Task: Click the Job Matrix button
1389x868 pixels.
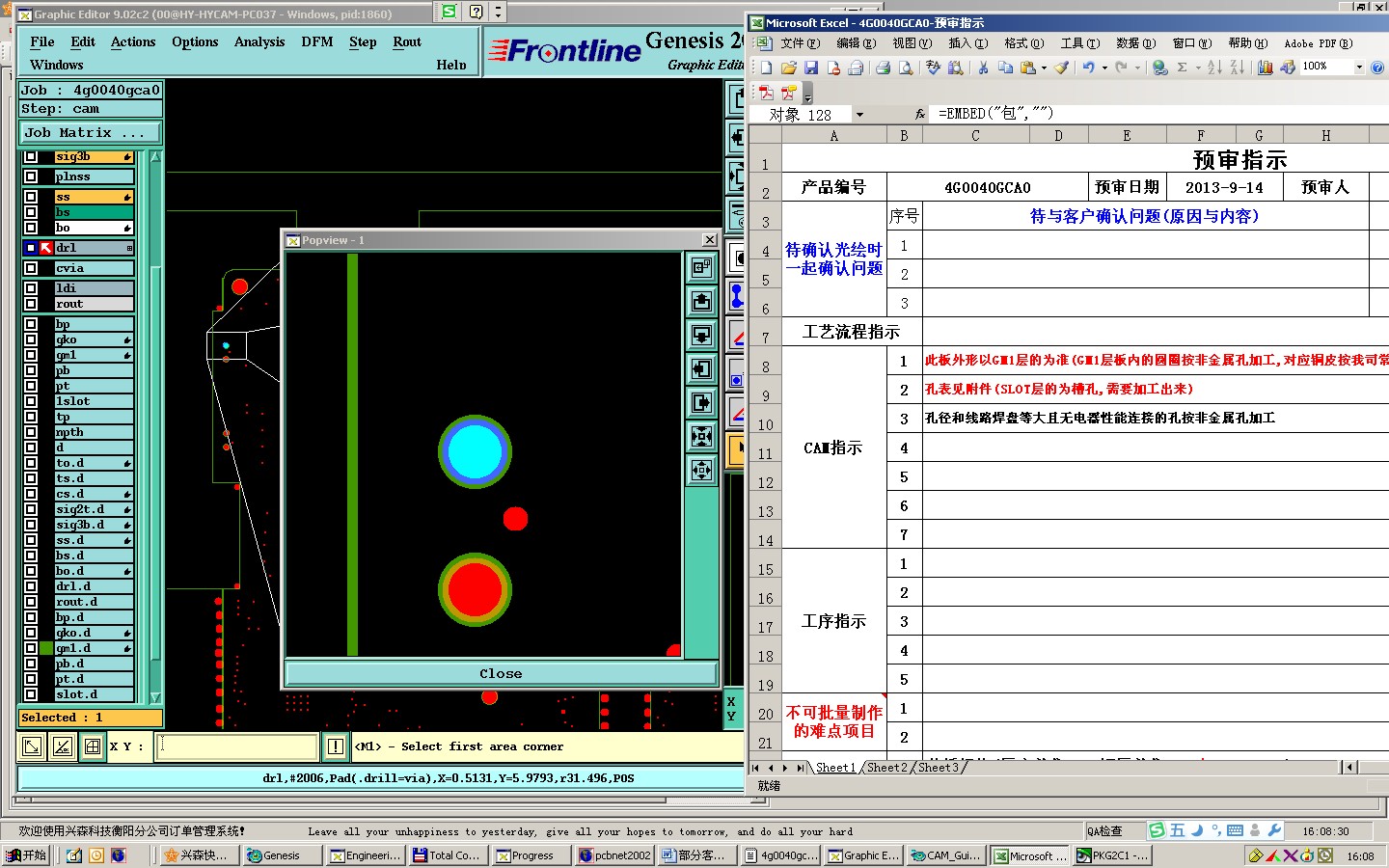Action: click(91, 132)
